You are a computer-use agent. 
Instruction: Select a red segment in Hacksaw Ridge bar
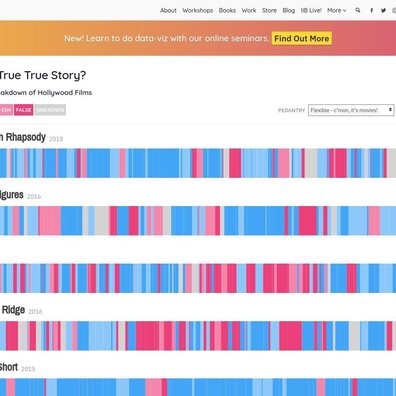[290, 336]
